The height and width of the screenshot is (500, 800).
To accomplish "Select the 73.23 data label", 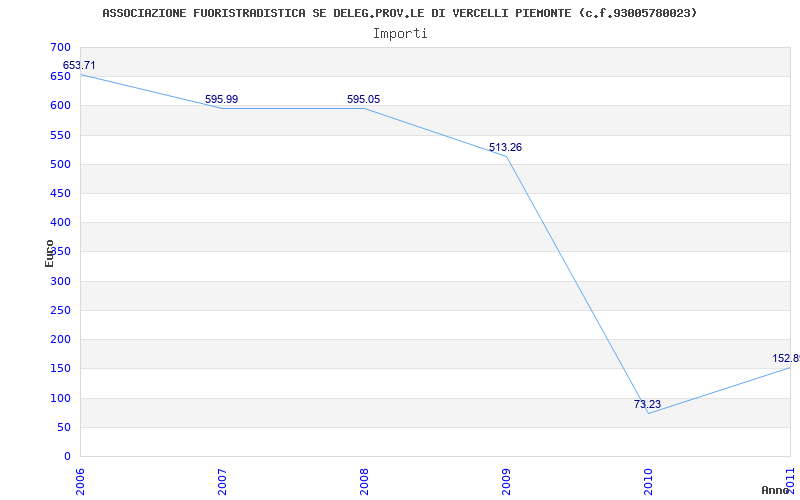I will (x=647, y=404).
